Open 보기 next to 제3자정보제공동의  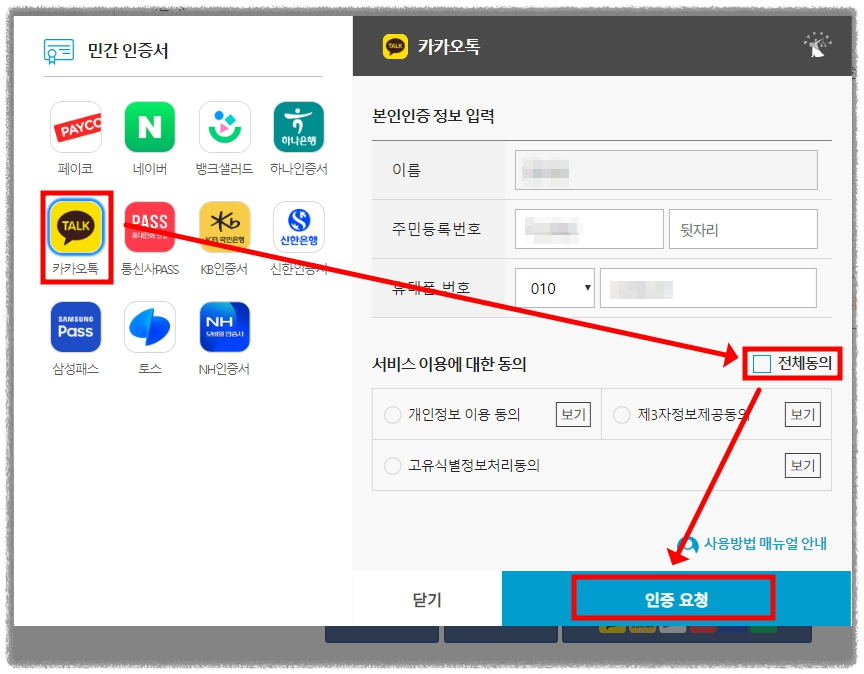click(x=803, y=414)
